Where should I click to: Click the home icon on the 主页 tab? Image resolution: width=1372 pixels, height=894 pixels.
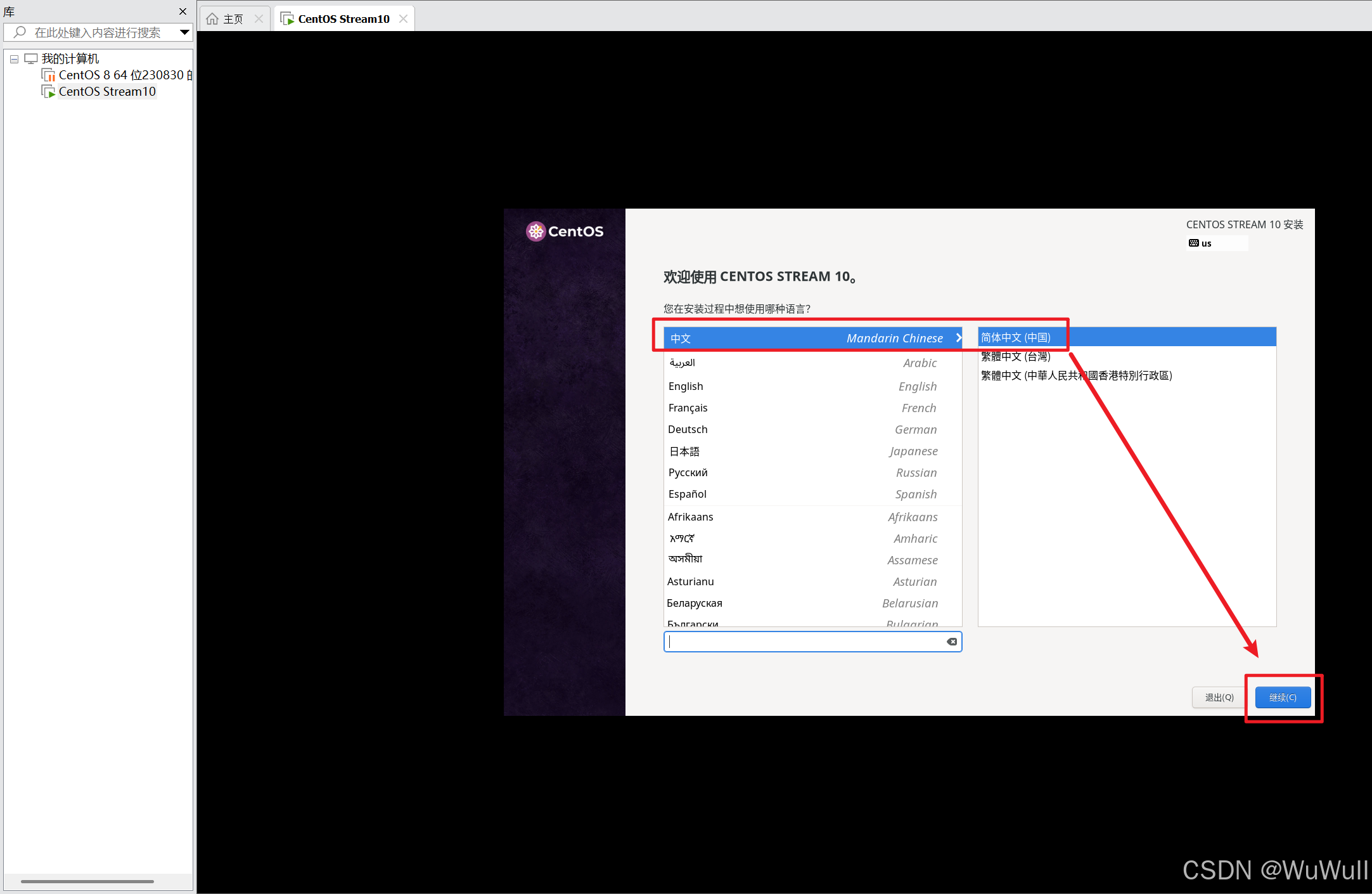[x=212, y=19]
